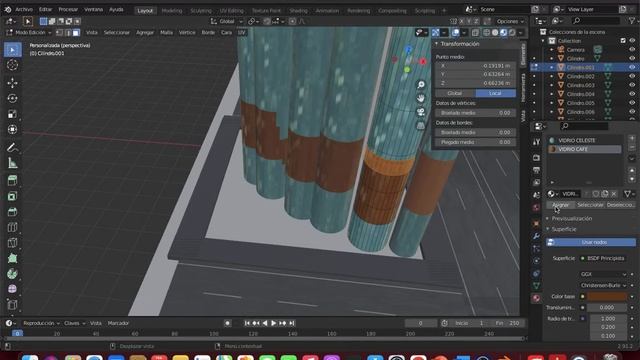Open the Malla menu
The width and height of the screenshot is (640, 360).
tap(167, 32)
